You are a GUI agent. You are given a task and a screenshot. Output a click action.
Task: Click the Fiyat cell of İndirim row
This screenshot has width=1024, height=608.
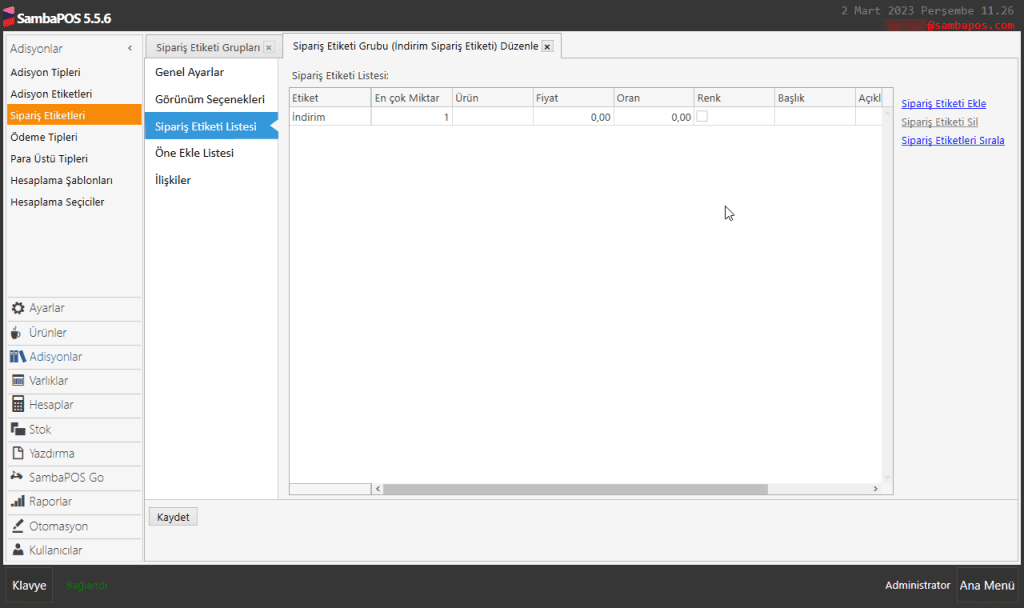click(573, 117)
